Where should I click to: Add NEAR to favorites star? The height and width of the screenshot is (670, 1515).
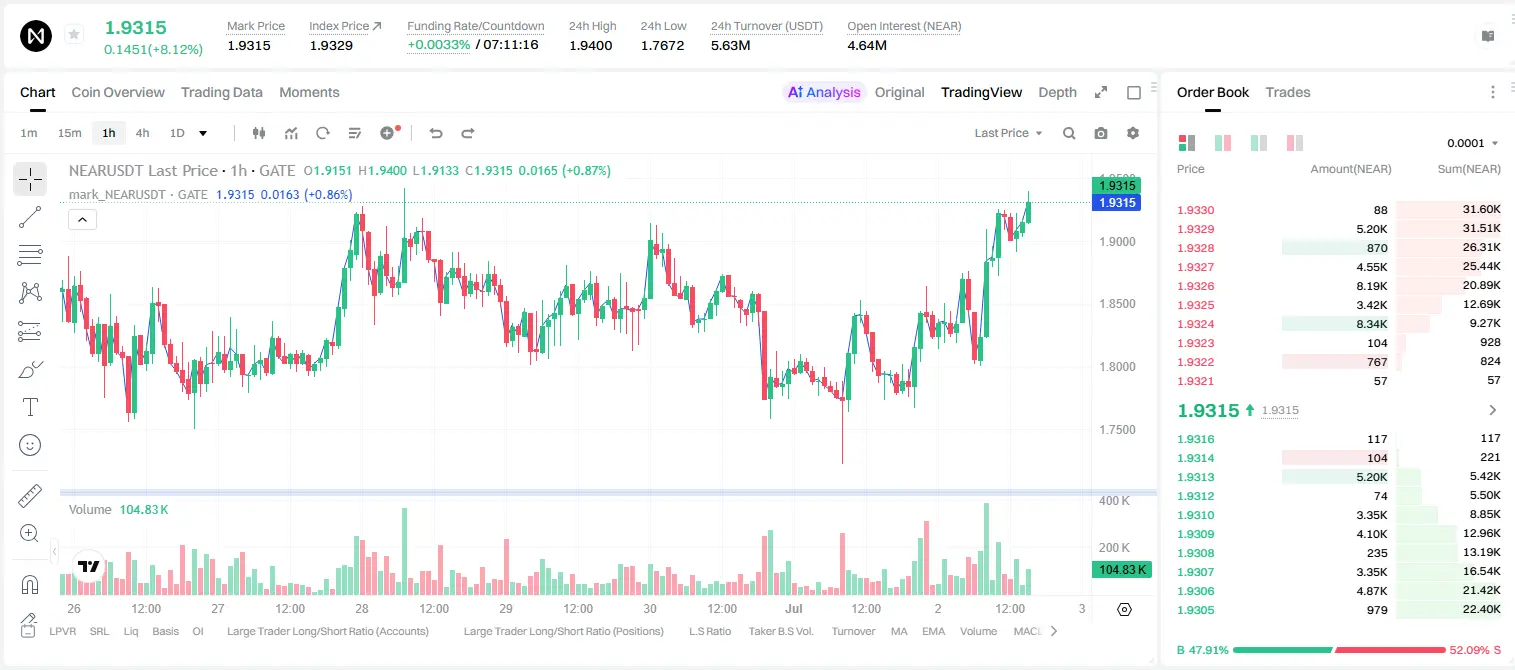tap(74, 35)
